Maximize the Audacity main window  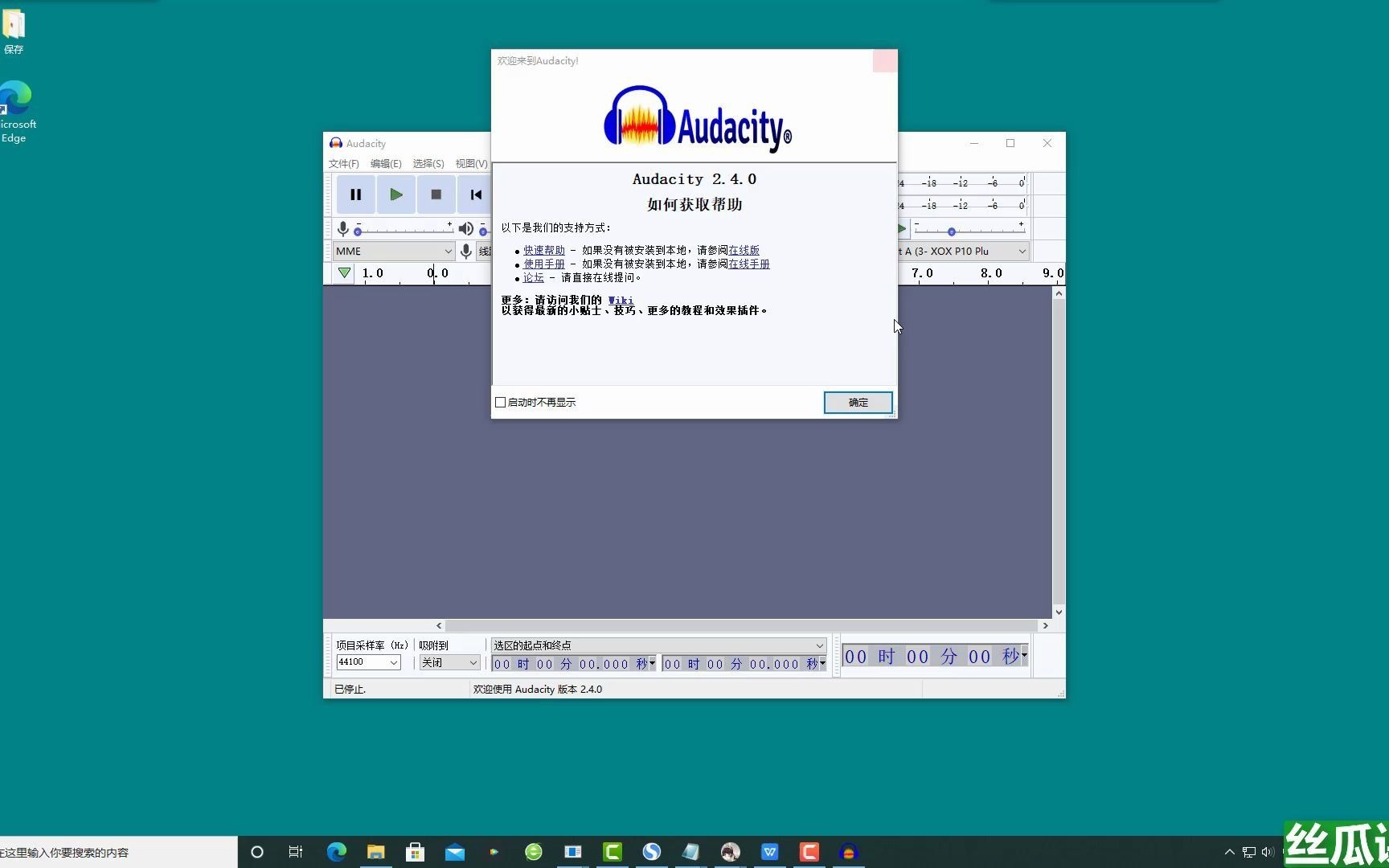[1010, 143]
